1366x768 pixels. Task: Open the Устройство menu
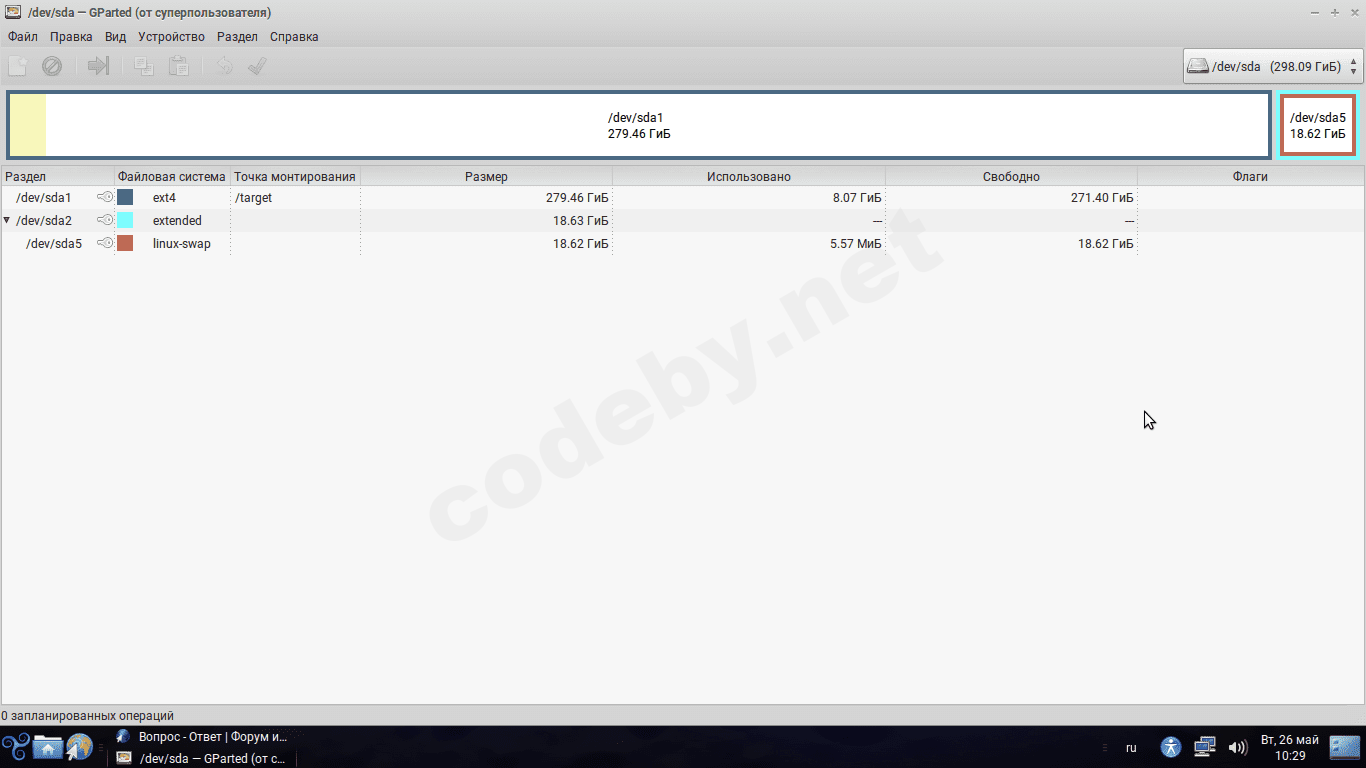[x=171, y=36]
